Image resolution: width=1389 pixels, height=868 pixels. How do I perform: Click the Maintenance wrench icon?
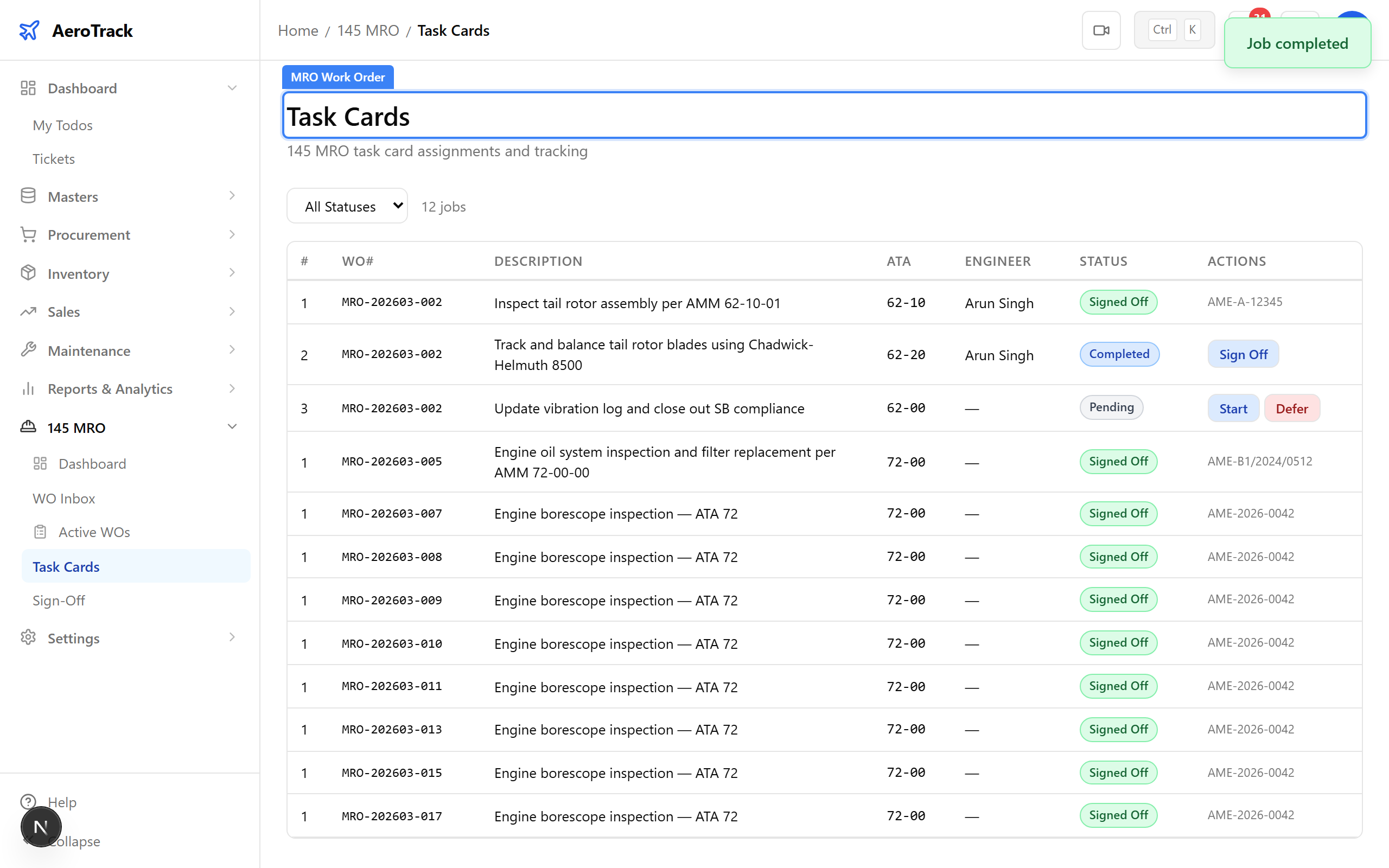[x=28, y=350]
